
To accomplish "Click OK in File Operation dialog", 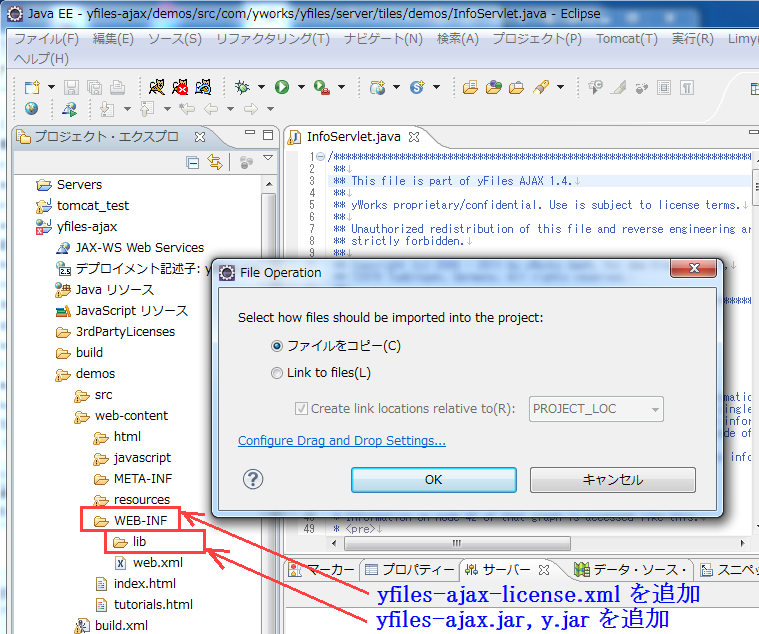I will click(x=433, y=480).
